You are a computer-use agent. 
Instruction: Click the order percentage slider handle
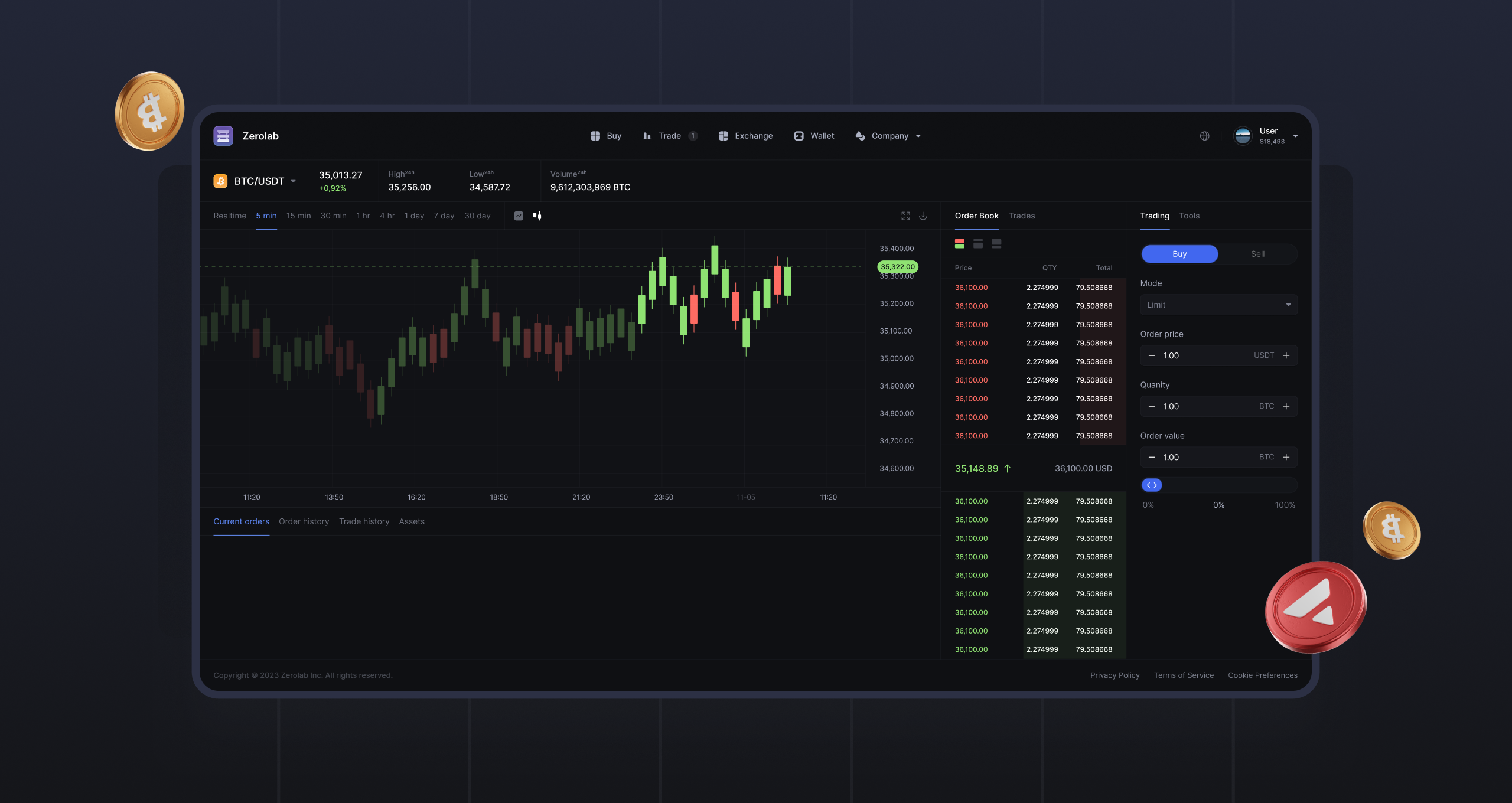click(1151, 485)
